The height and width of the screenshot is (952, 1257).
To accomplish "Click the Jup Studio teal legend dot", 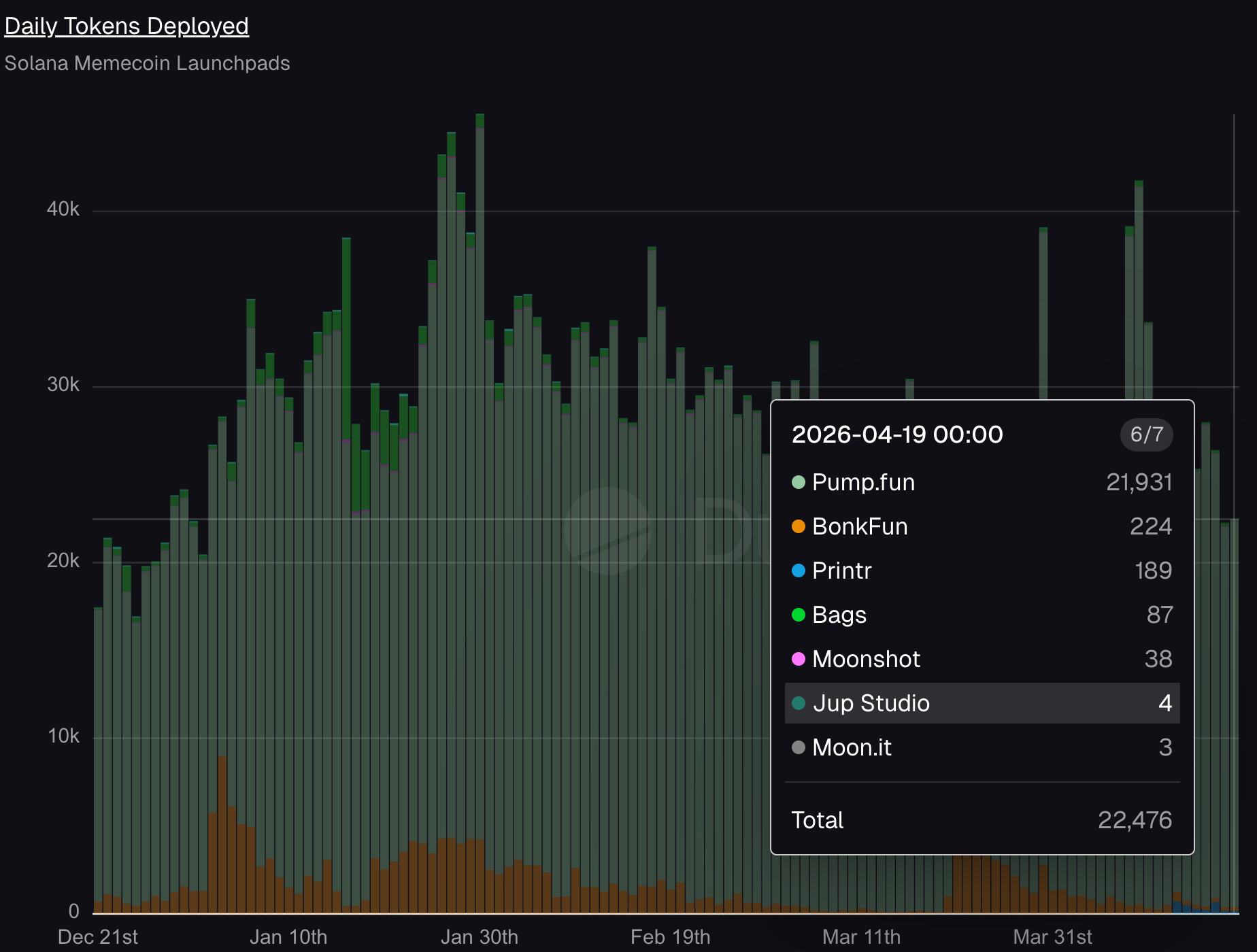I will [799, 703].
